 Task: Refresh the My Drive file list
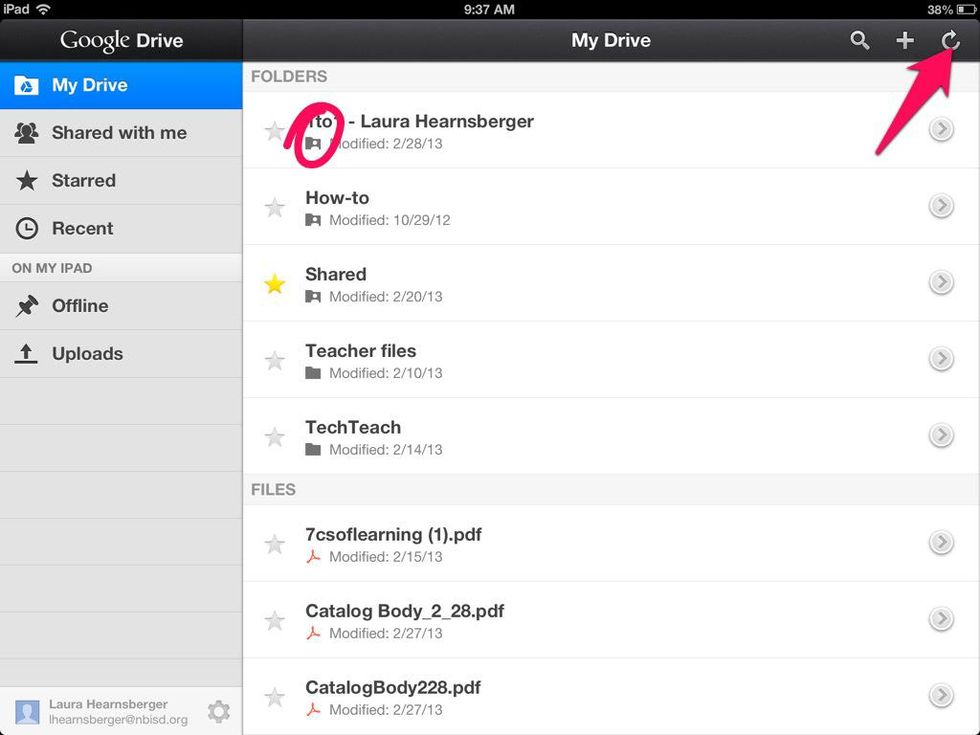tap(950, 40)
